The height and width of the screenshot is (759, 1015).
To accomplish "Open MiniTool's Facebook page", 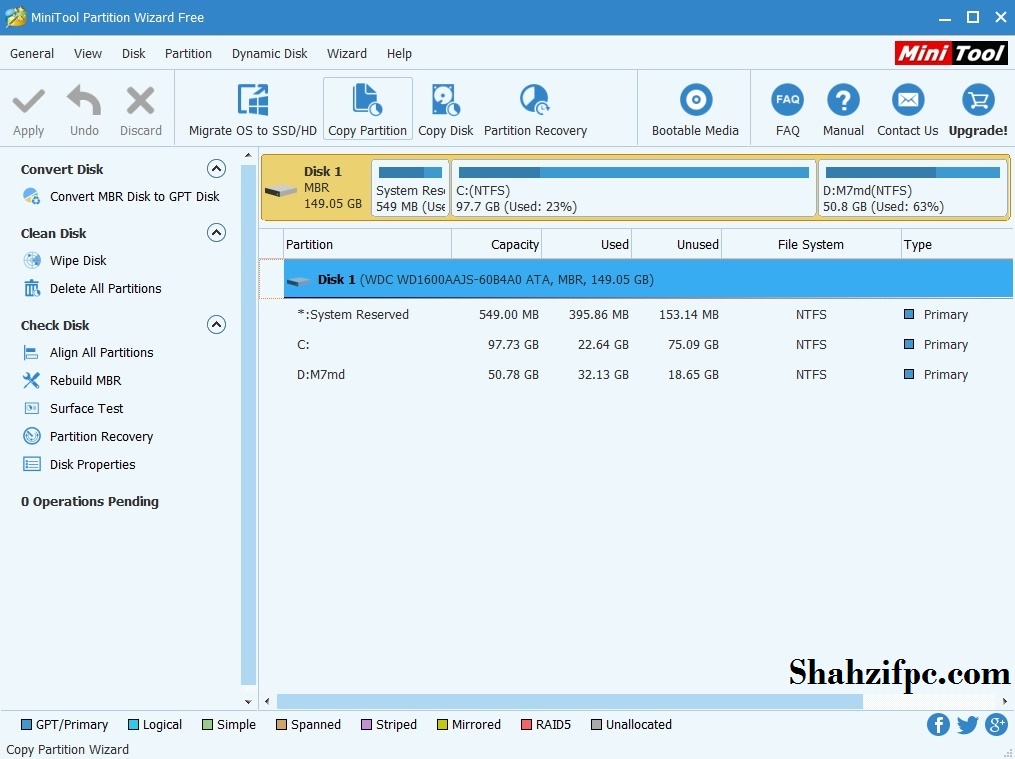I will tap(938, 724).
